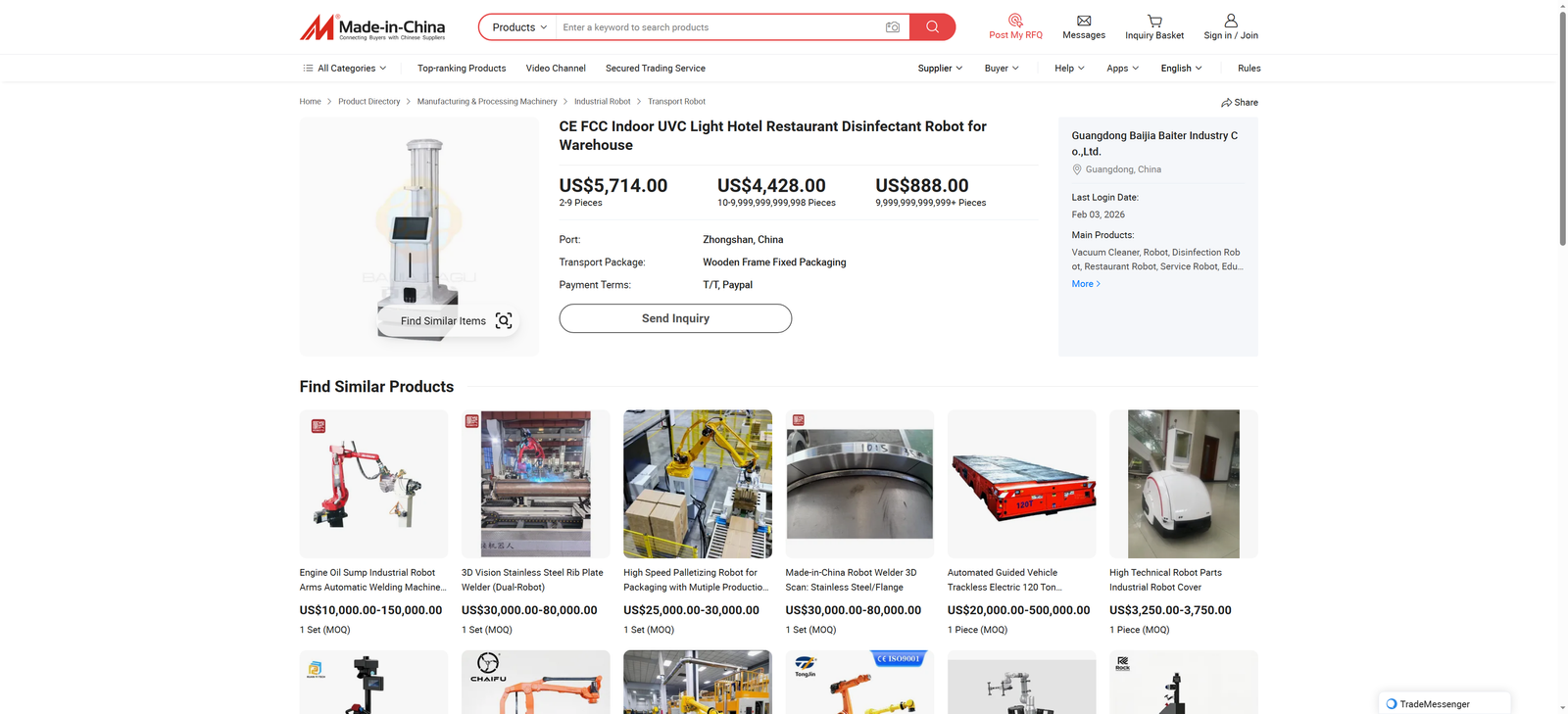Open the Supplier dropdown menu
Viewport: 1568px width, 714px height.
(940, 69)
